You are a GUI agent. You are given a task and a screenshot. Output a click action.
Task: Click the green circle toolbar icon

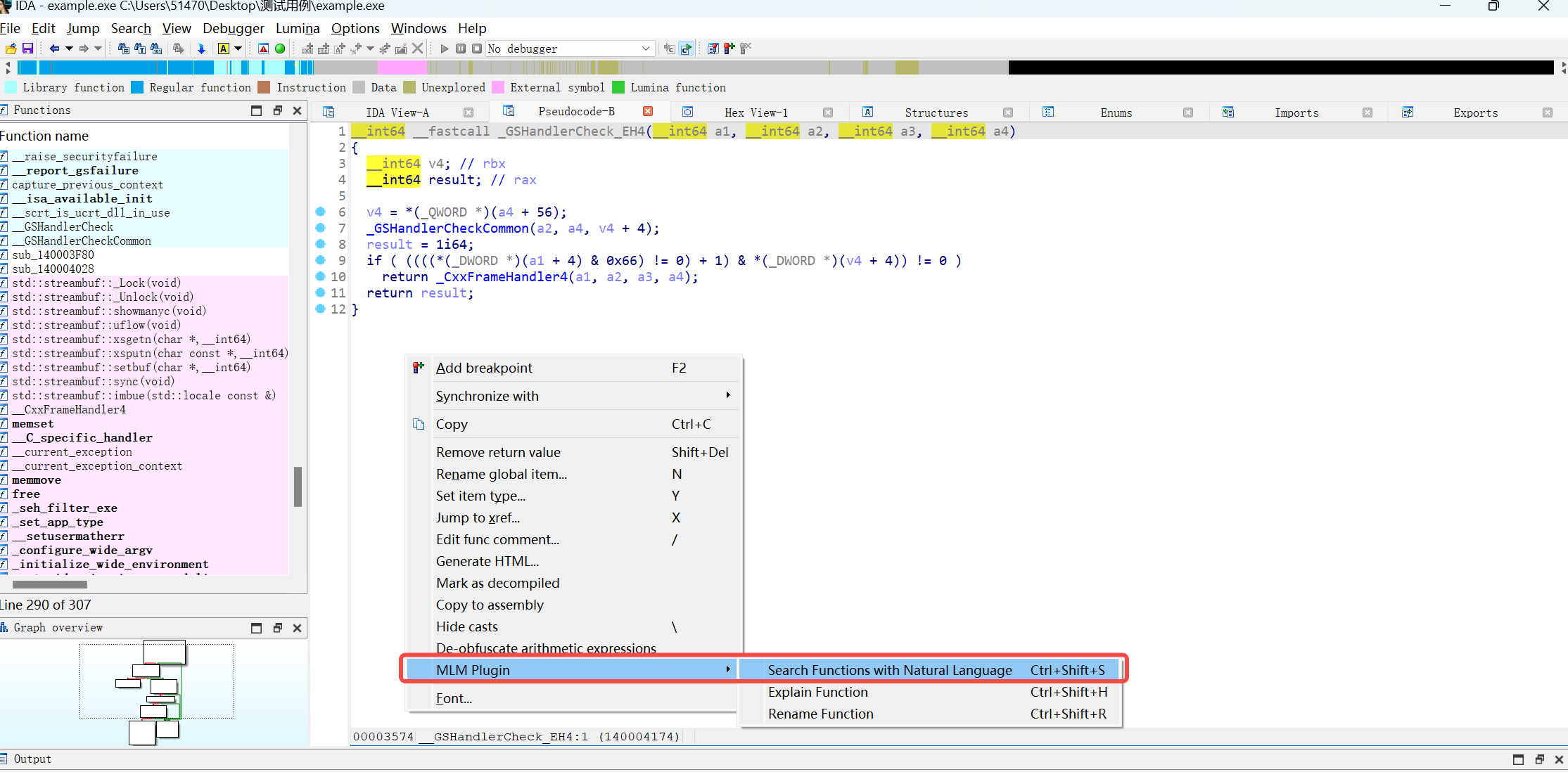(280, 49)
